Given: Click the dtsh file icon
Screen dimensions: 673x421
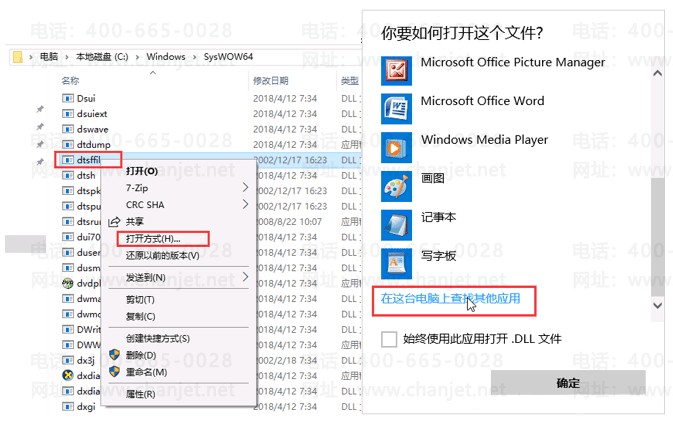Looking at the screenshot, I should (67, 176).
